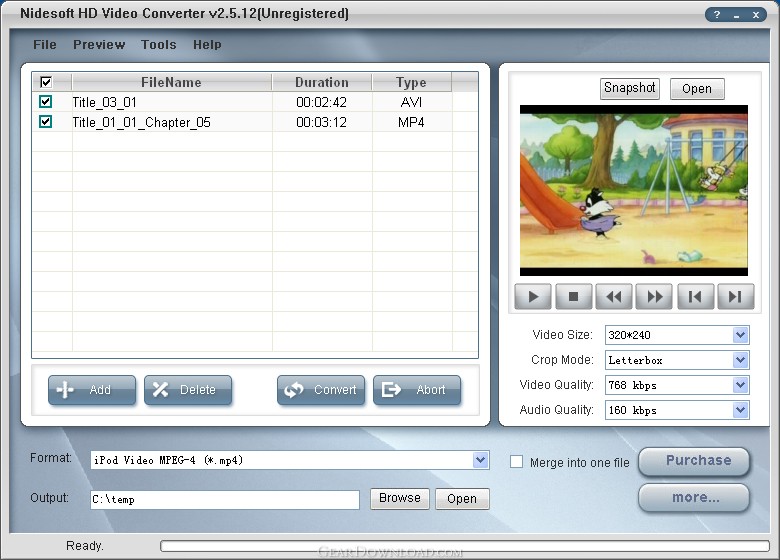Viewport: 780px width, 560px height.
Task: Click the 00:03:12 duration cell
Action: (322, 122)
